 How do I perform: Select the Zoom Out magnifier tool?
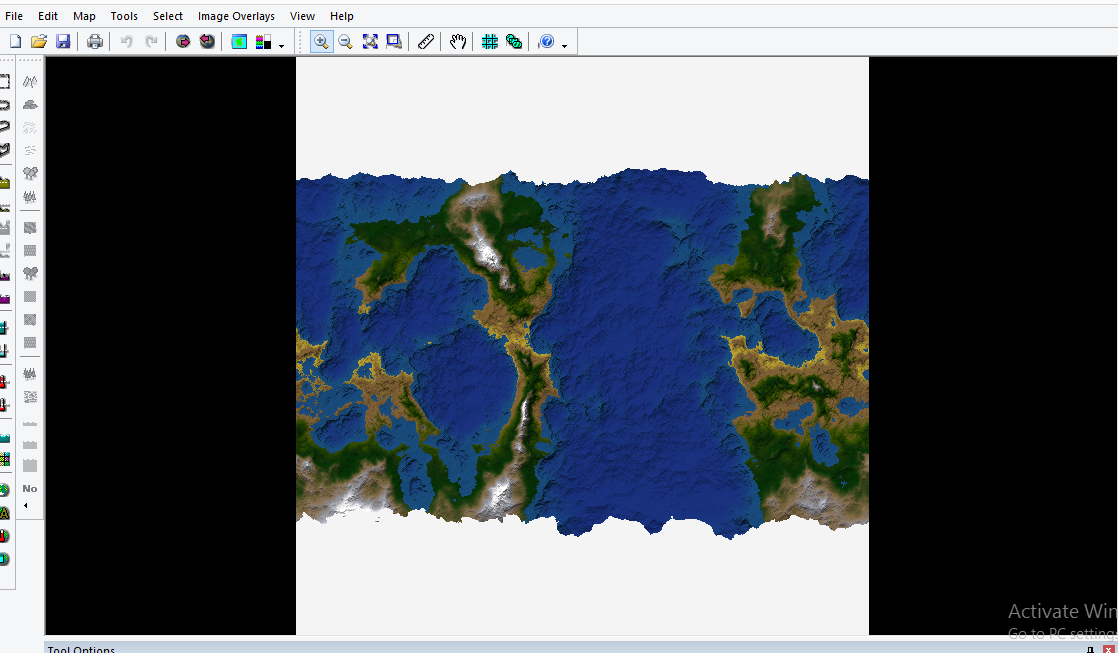(x=345, y=42)
